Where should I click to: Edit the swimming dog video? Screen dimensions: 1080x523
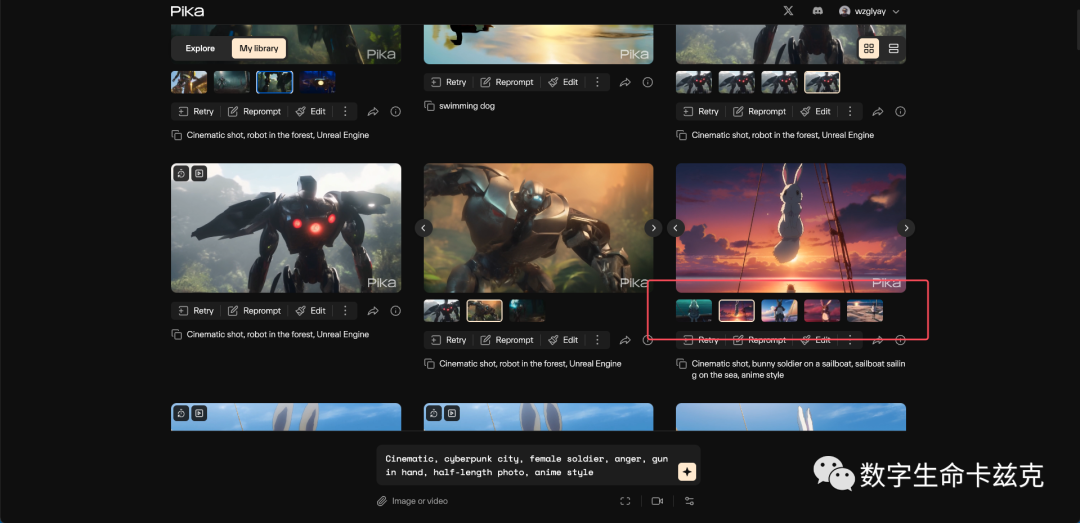(563, 82)
